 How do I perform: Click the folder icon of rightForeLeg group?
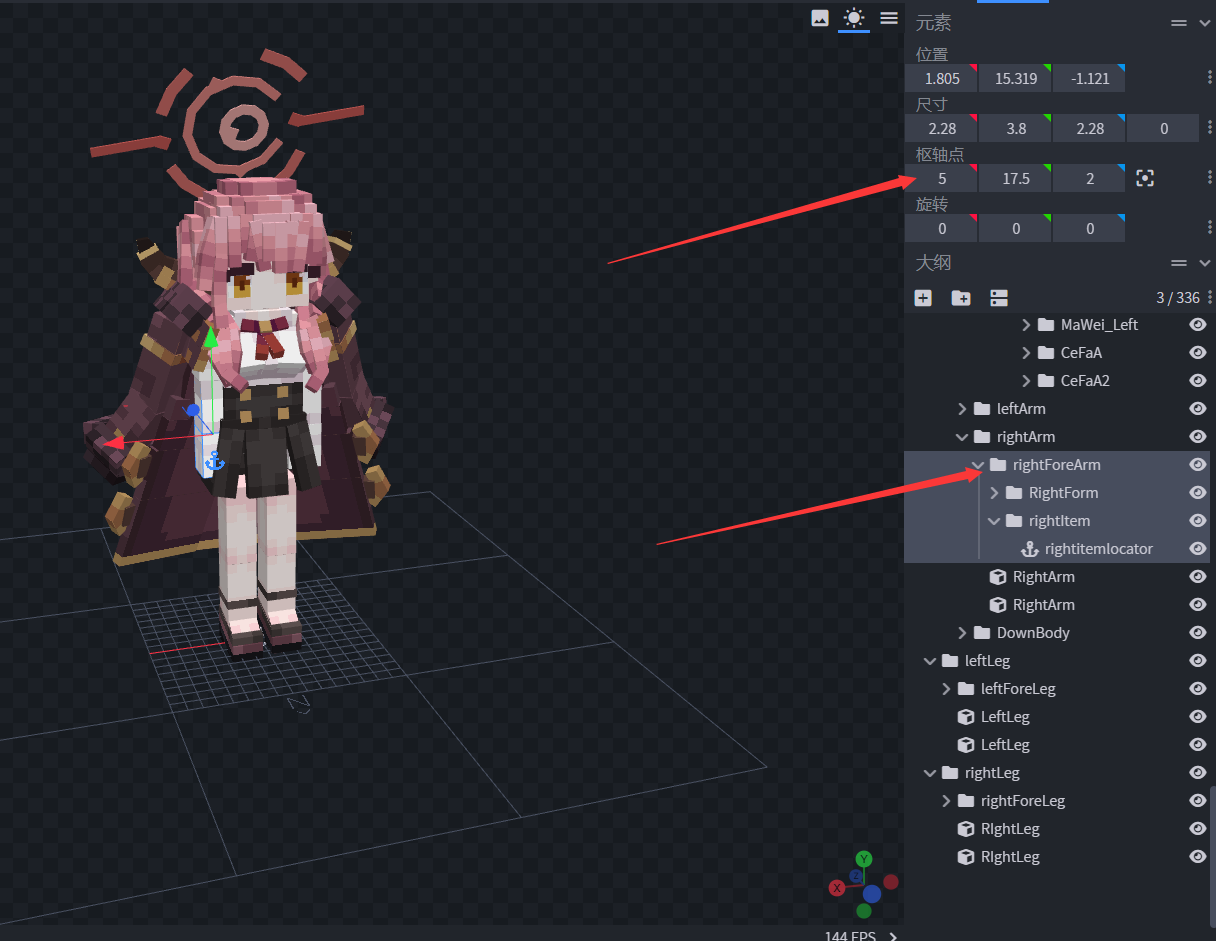966,801
